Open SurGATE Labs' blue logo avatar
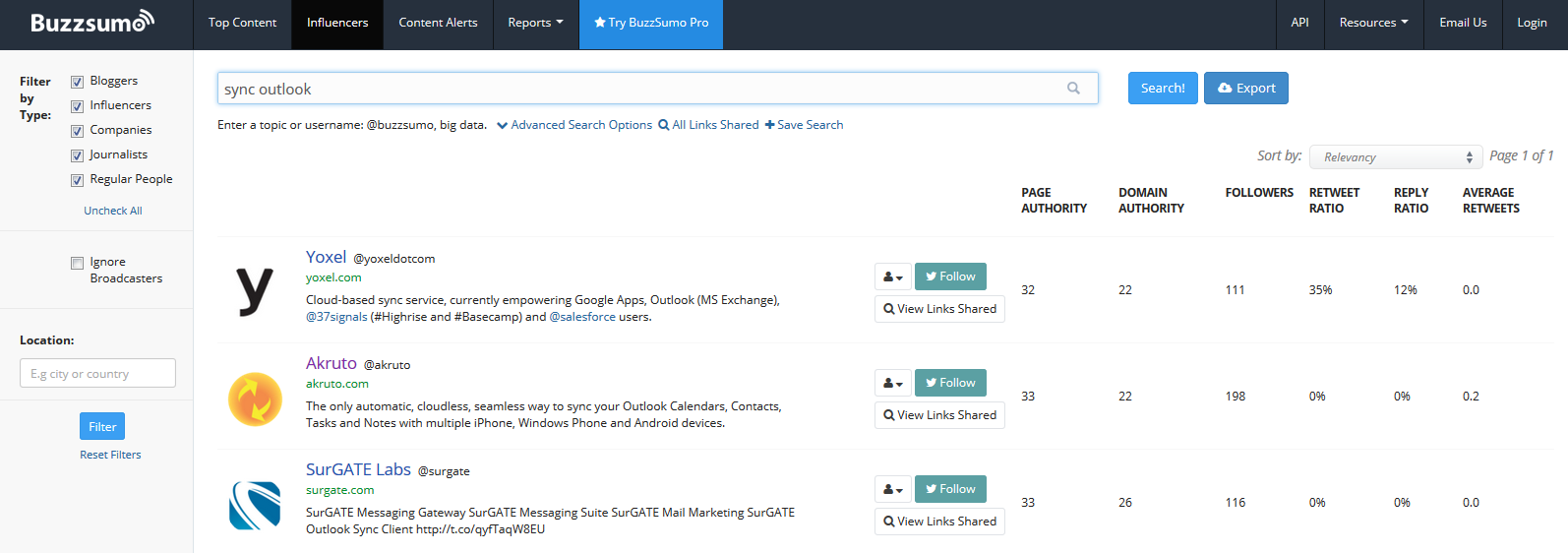This screenshot has height=553, width=1568. click(x=255, y=504)
